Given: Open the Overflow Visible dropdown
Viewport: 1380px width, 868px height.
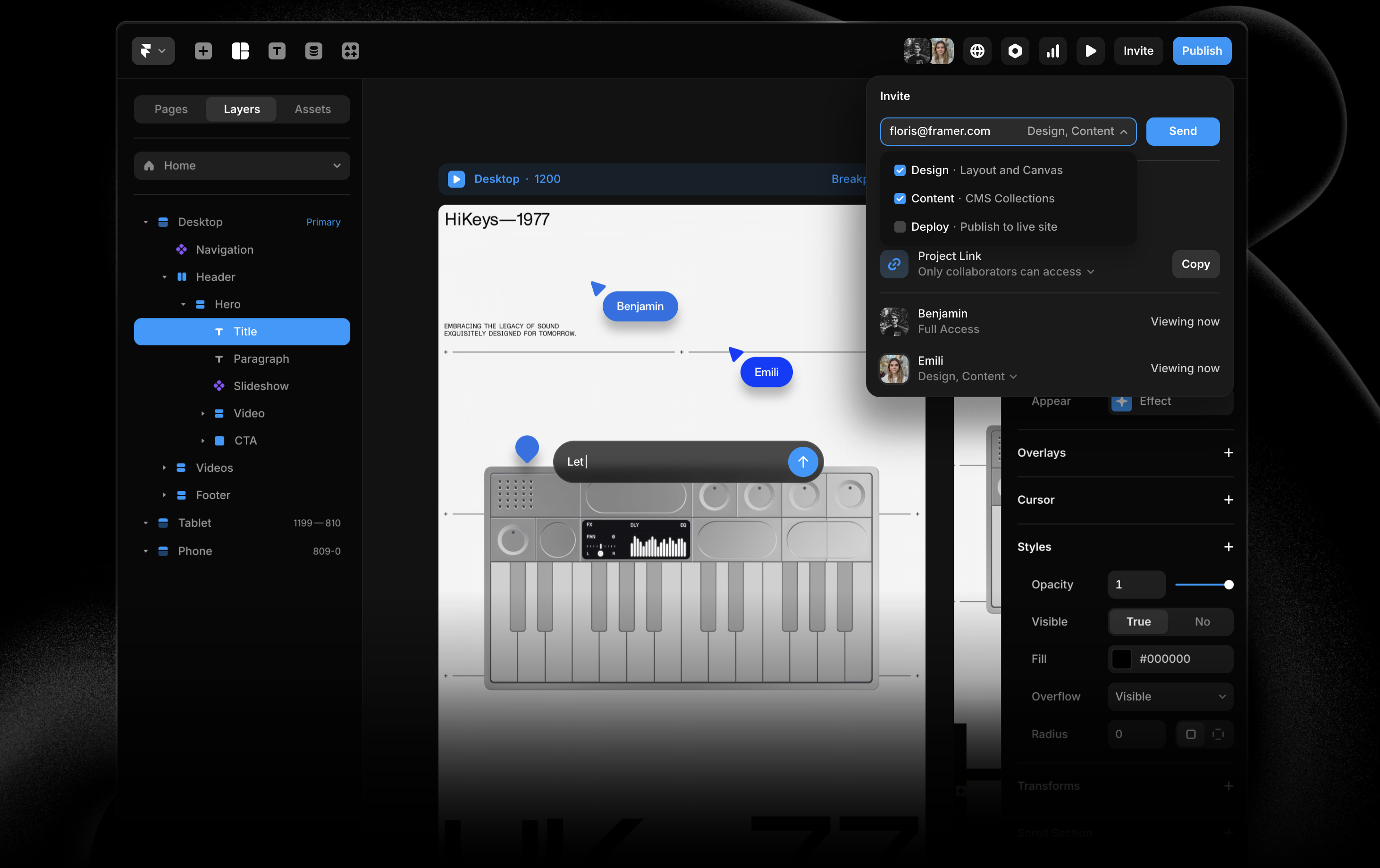Looking at the screenshot, I should (x=1170, y=696).
